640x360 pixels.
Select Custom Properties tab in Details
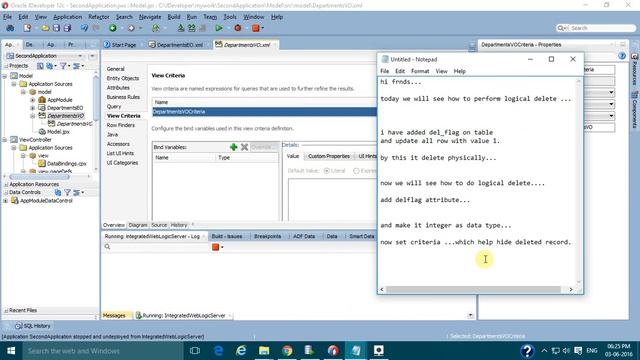coord(329,156)
